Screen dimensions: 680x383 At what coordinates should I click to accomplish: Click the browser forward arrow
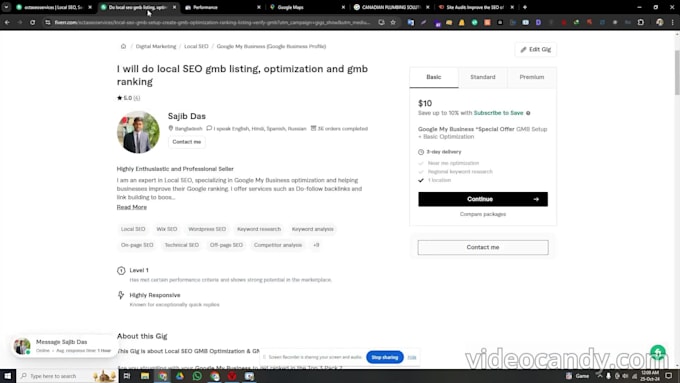click(20, 22)
